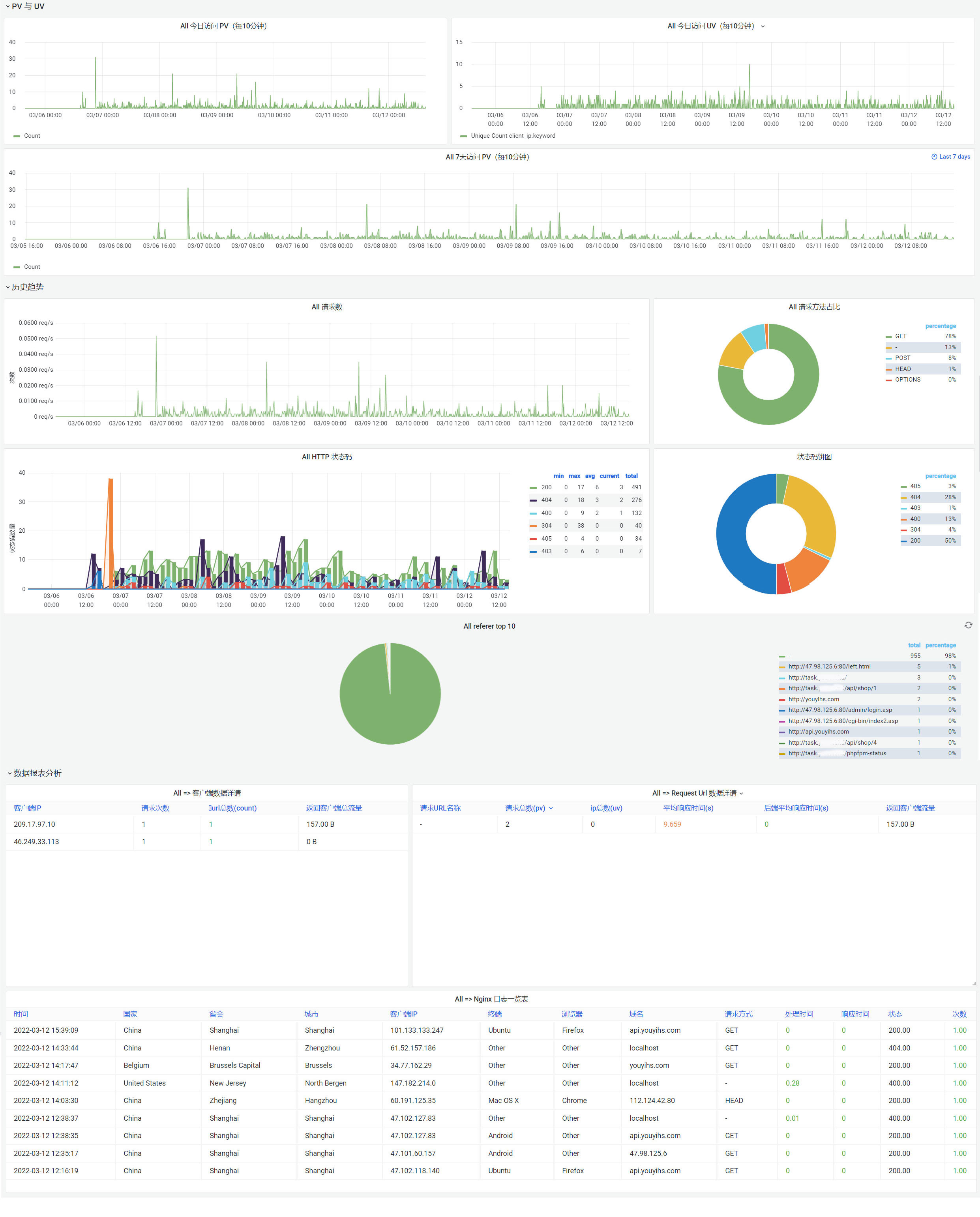Select referer legend entry http://api.youyihs.com

(x=819, y=732)
